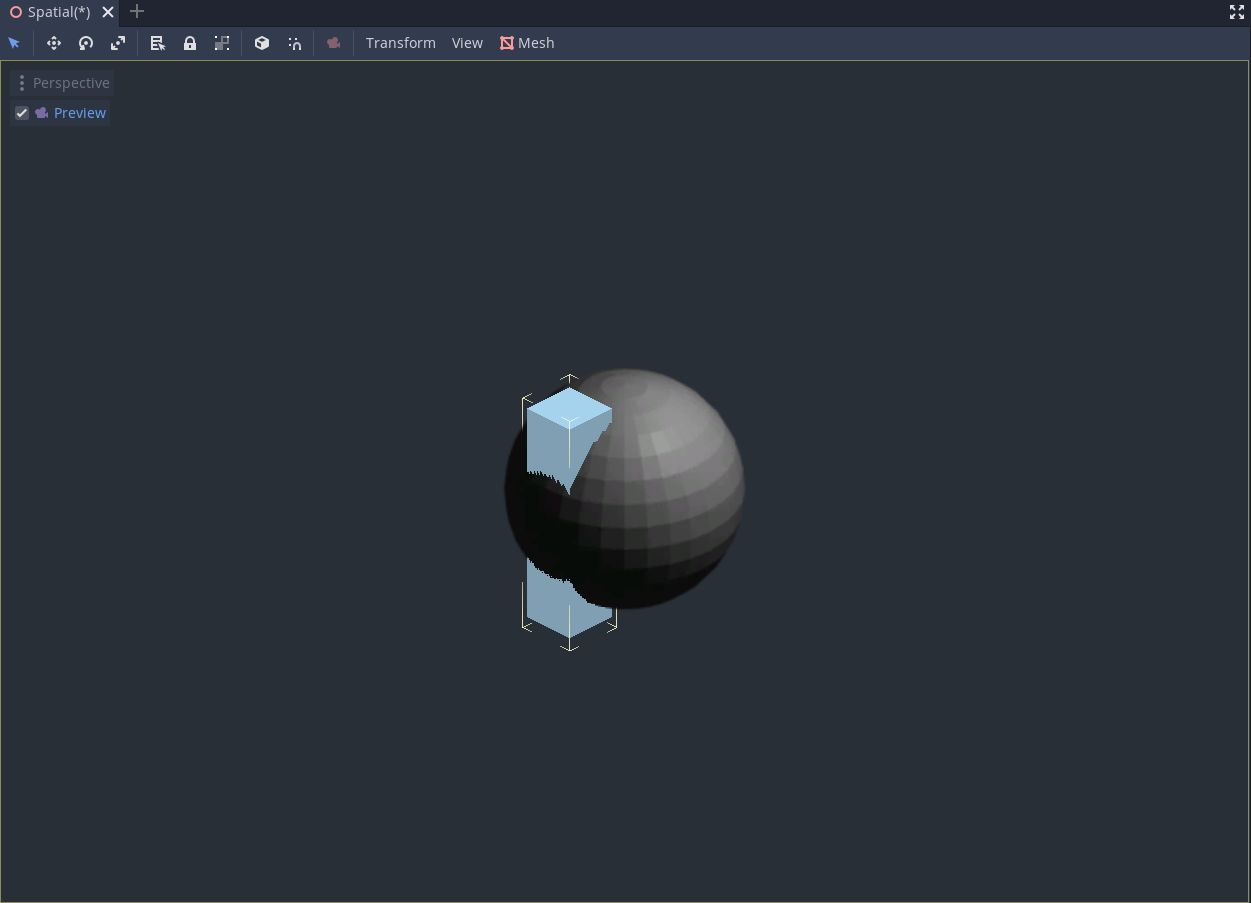
Task: Open the Transform menu
Action: coord(400,43)
